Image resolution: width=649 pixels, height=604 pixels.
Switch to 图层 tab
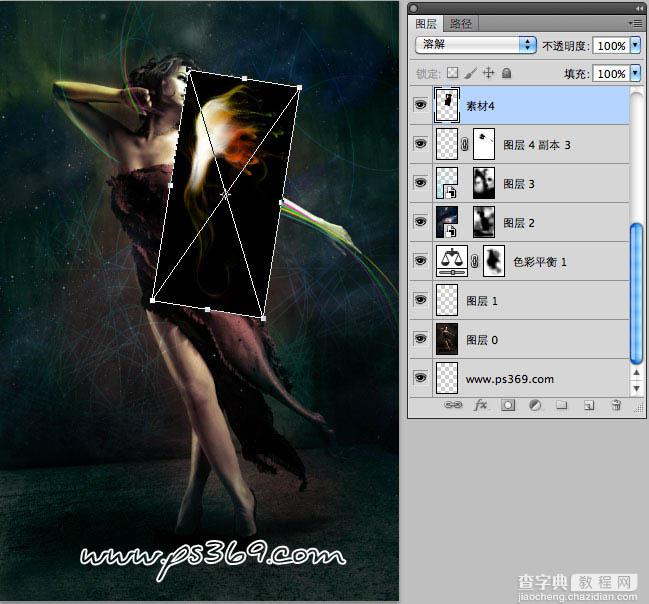coord(426,24)
